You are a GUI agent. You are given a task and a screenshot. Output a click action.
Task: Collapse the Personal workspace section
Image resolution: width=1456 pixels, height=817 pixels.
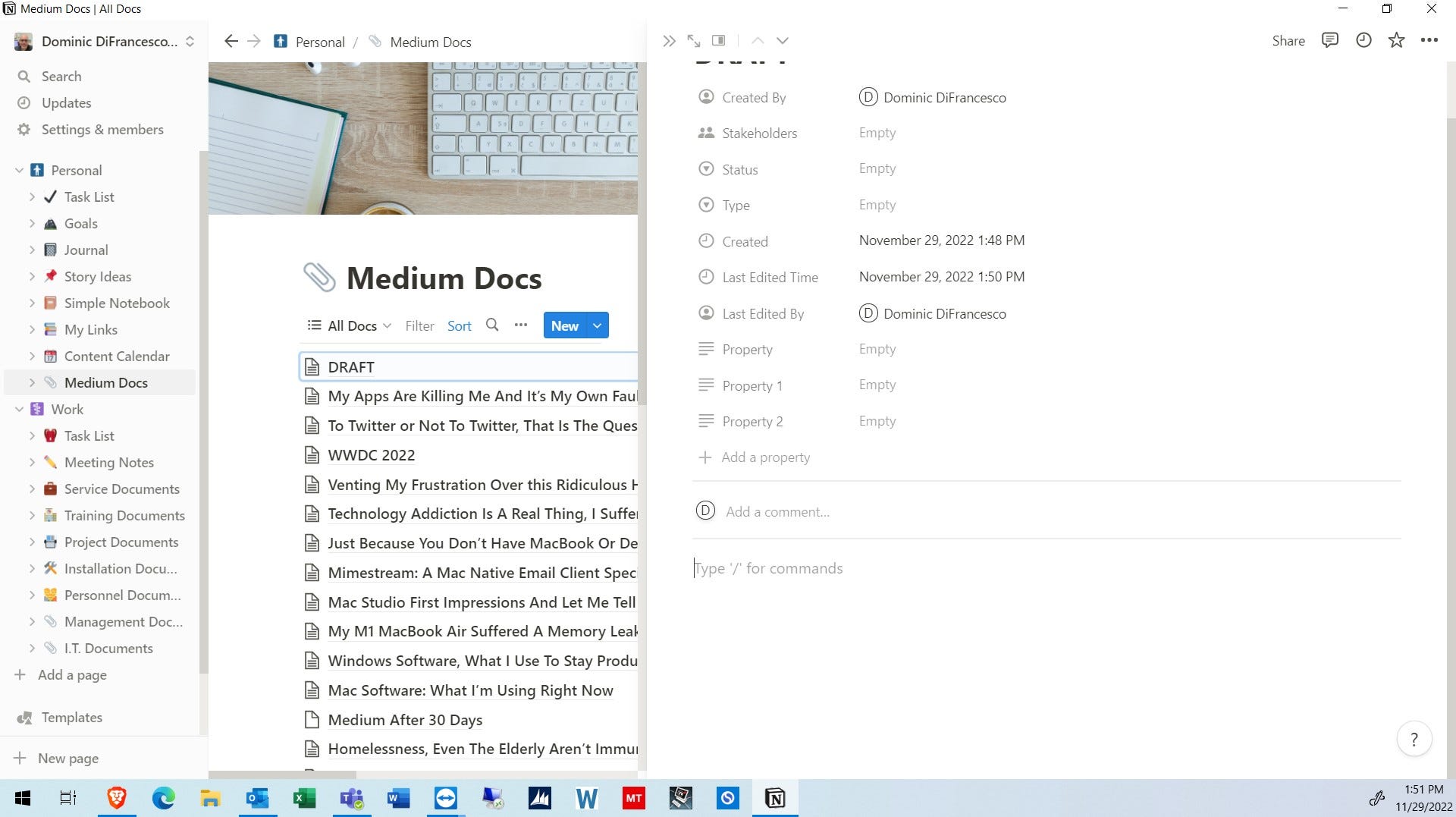coord(20,171)
